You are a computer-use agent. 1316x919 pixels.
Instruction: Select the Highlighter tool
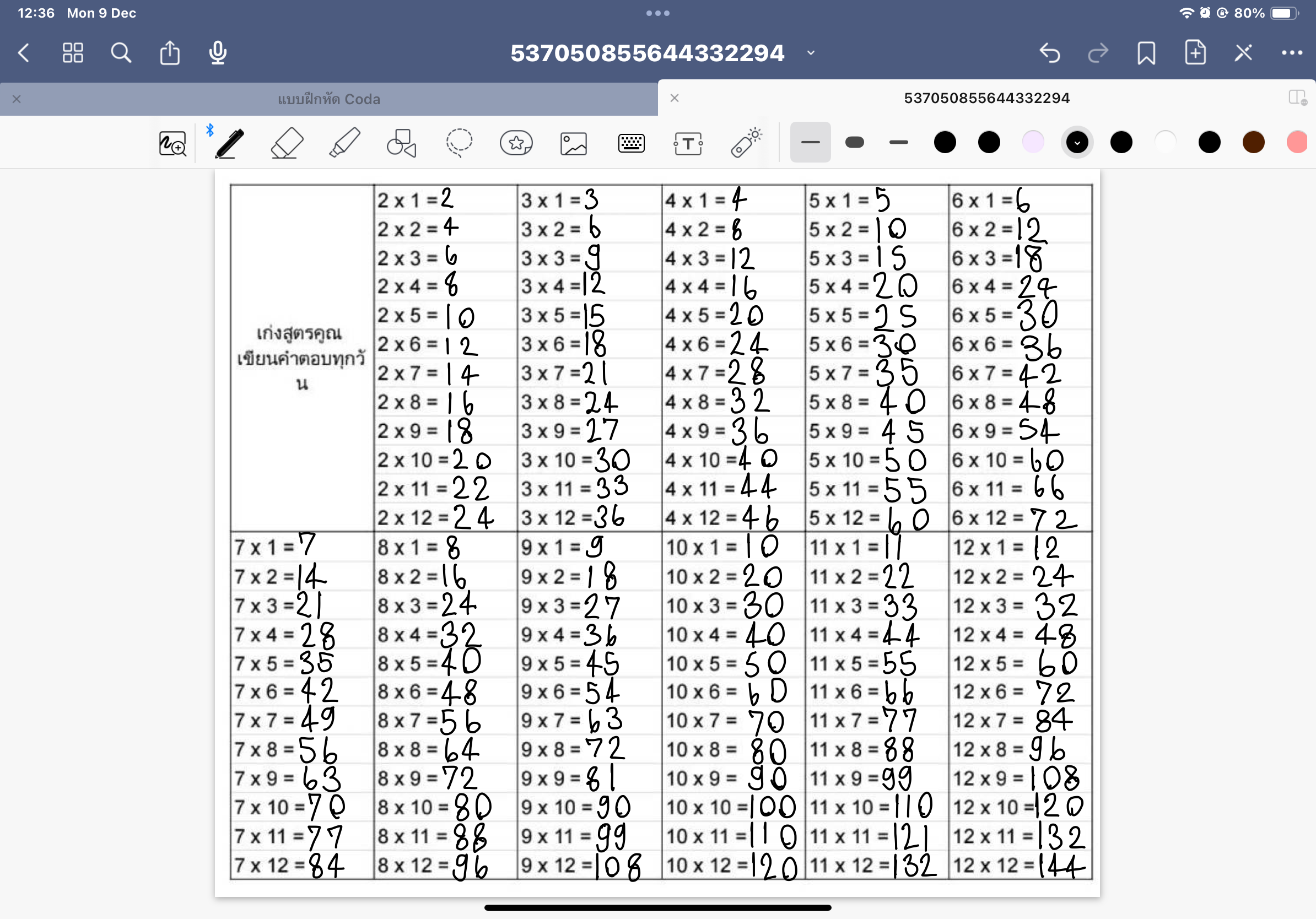click(344, 143)
